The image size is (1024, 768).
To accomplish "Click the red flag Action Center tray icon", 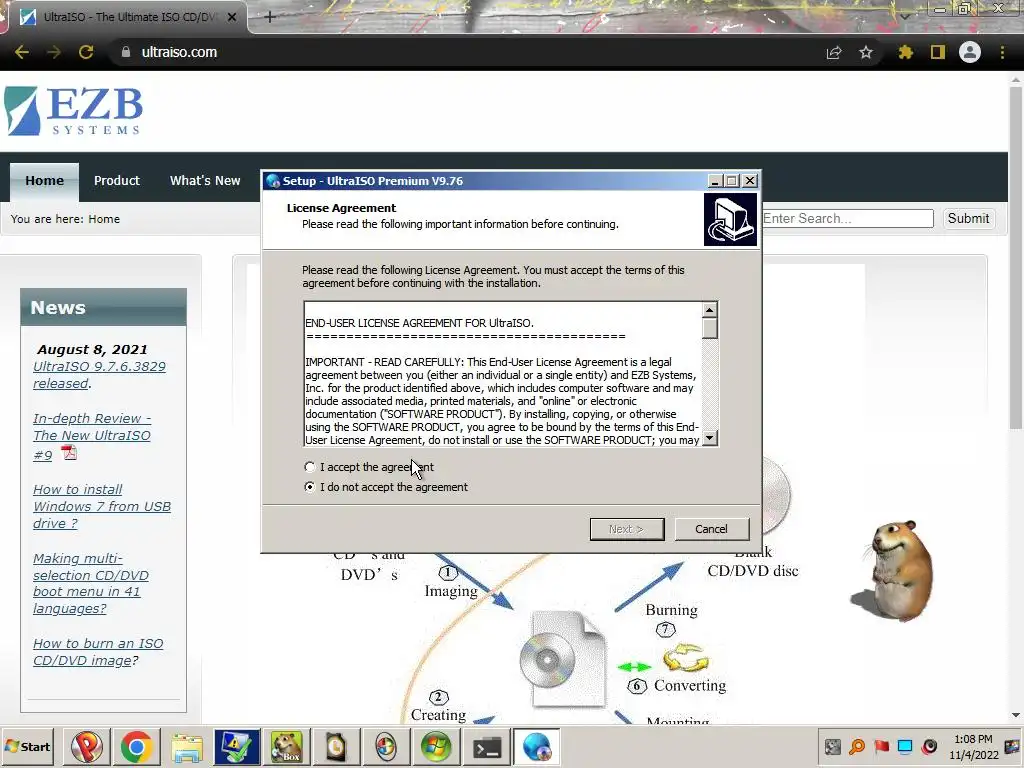I will 881,746.
